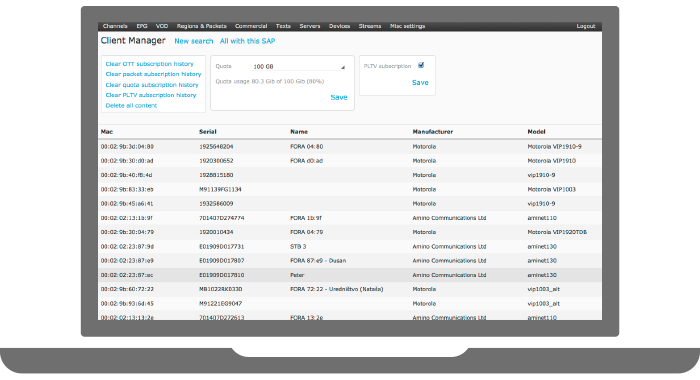
Task: Select the Servers menu item
Action: pos(309,26)
